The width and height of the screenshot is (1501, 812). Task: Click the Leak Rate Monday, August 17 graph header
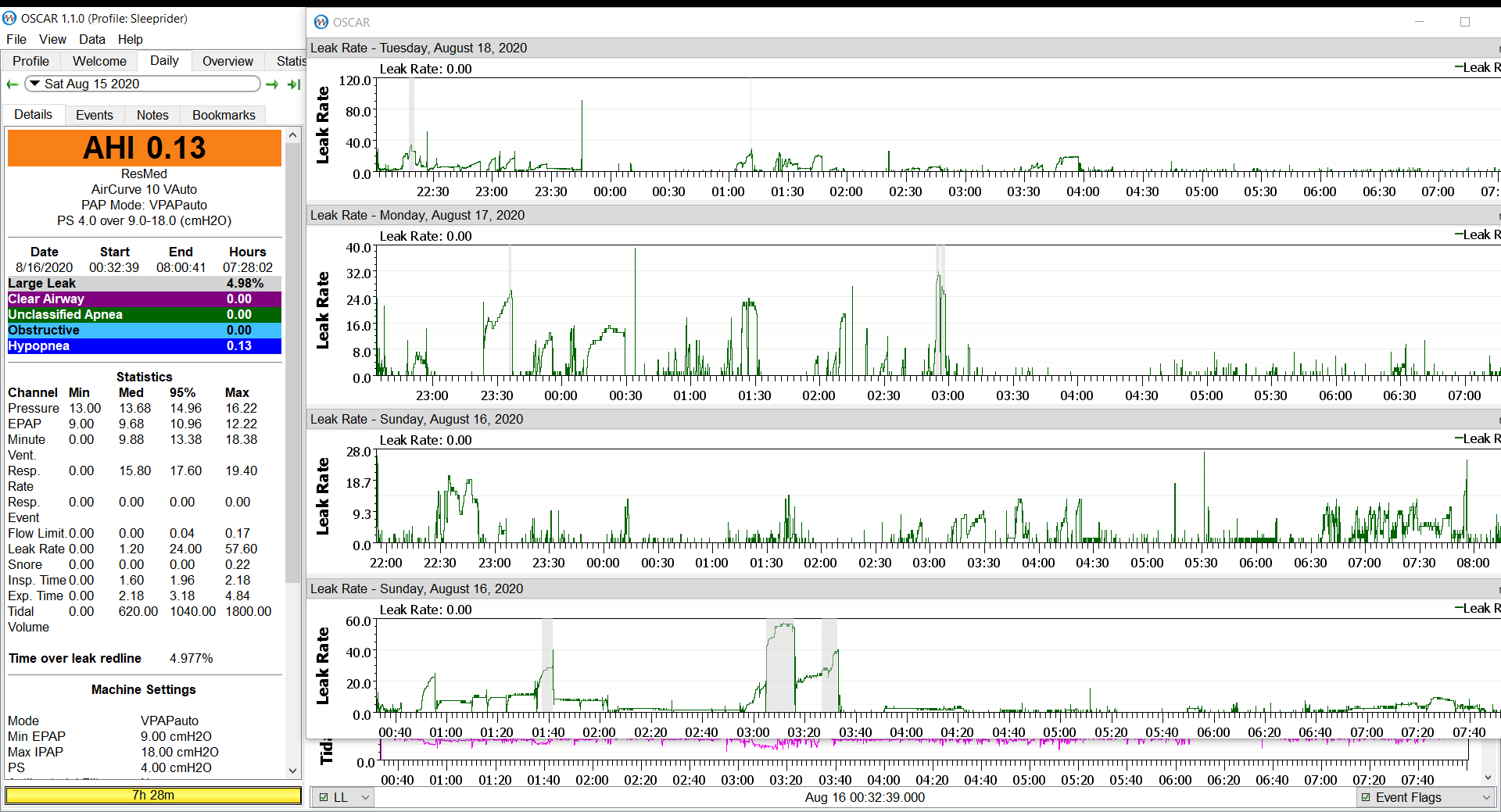tap(903, 215)
